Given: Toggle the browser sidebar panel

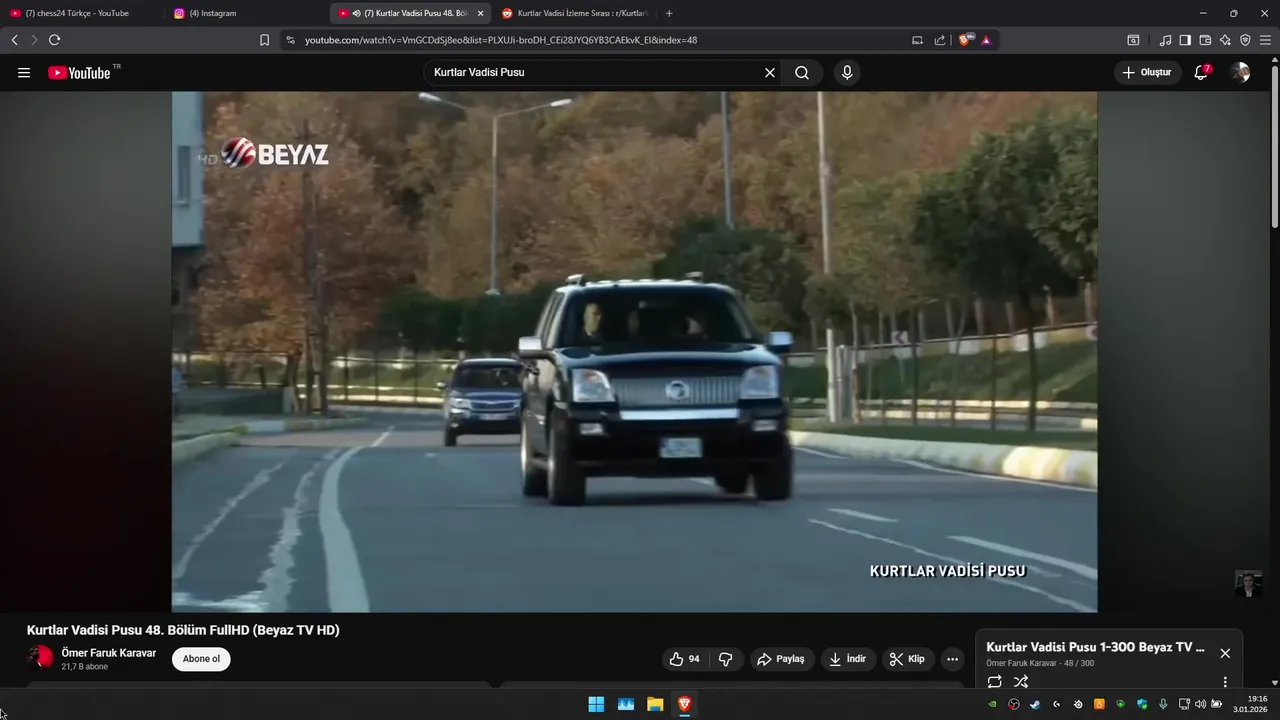Looking at the screenshot, I should tap(1185, 40).
